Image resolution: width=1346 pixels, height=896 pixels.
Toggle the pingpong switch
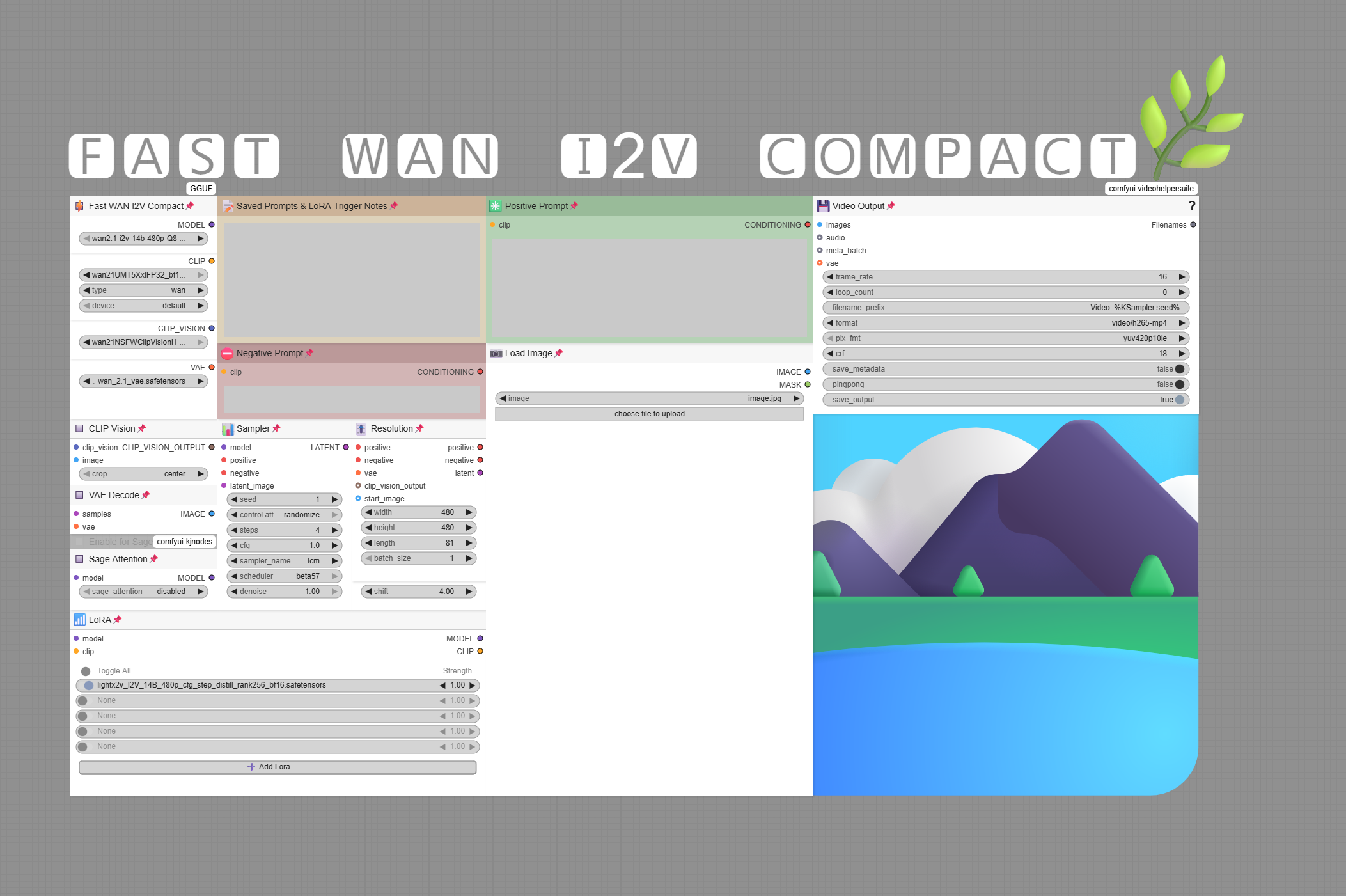coord(1179,384)
